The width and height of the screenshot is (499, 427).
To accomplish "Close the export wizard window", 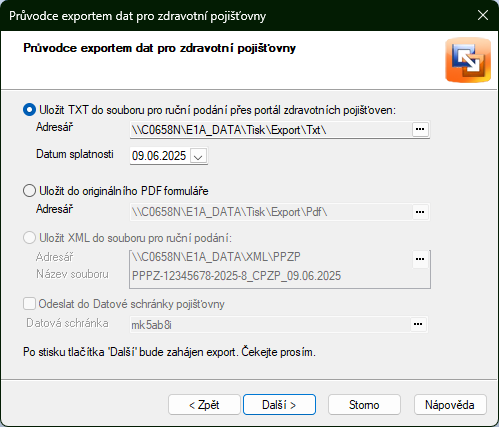I will [x=483, y=15].
